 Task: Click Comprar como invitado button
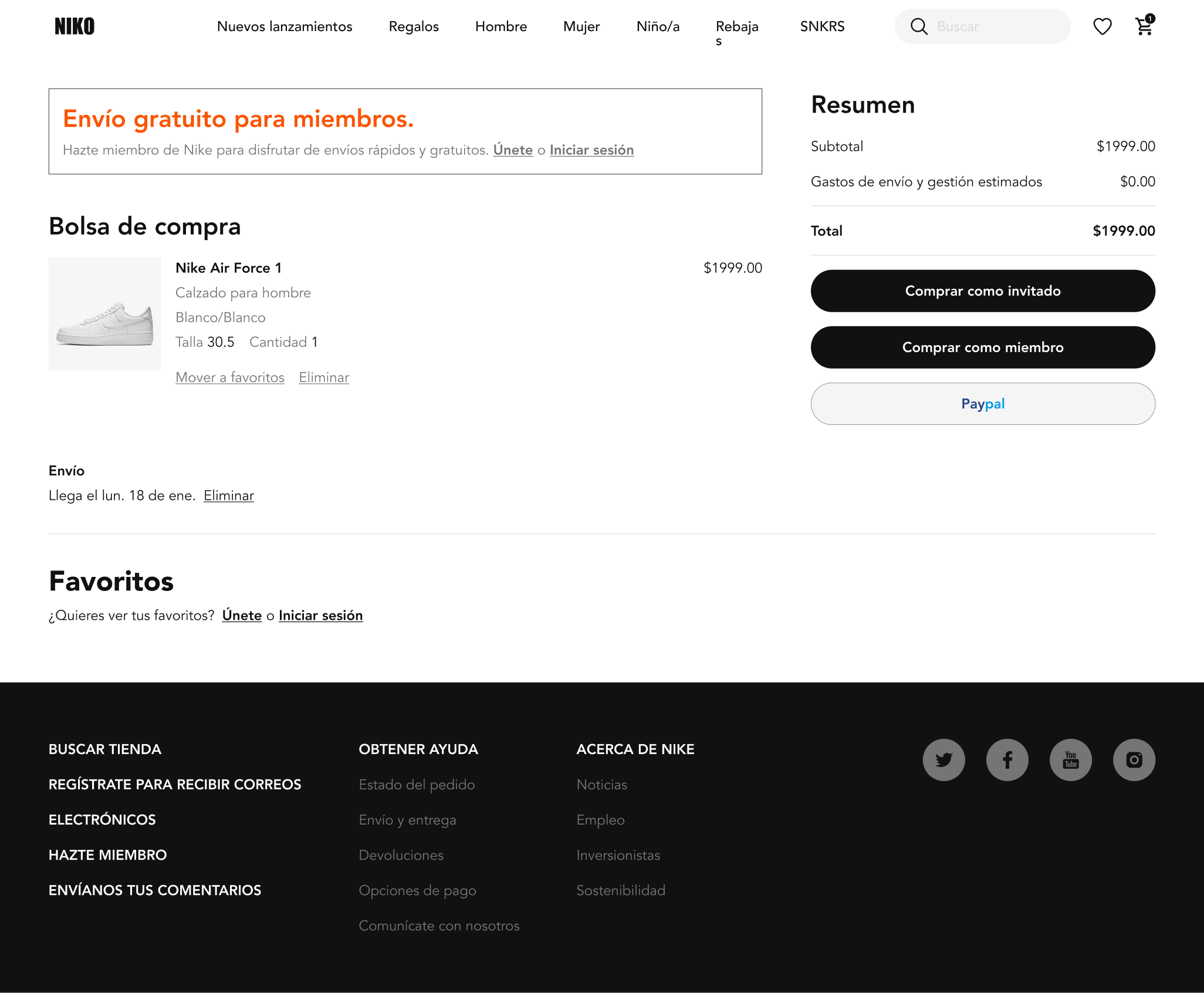(983, 291)
